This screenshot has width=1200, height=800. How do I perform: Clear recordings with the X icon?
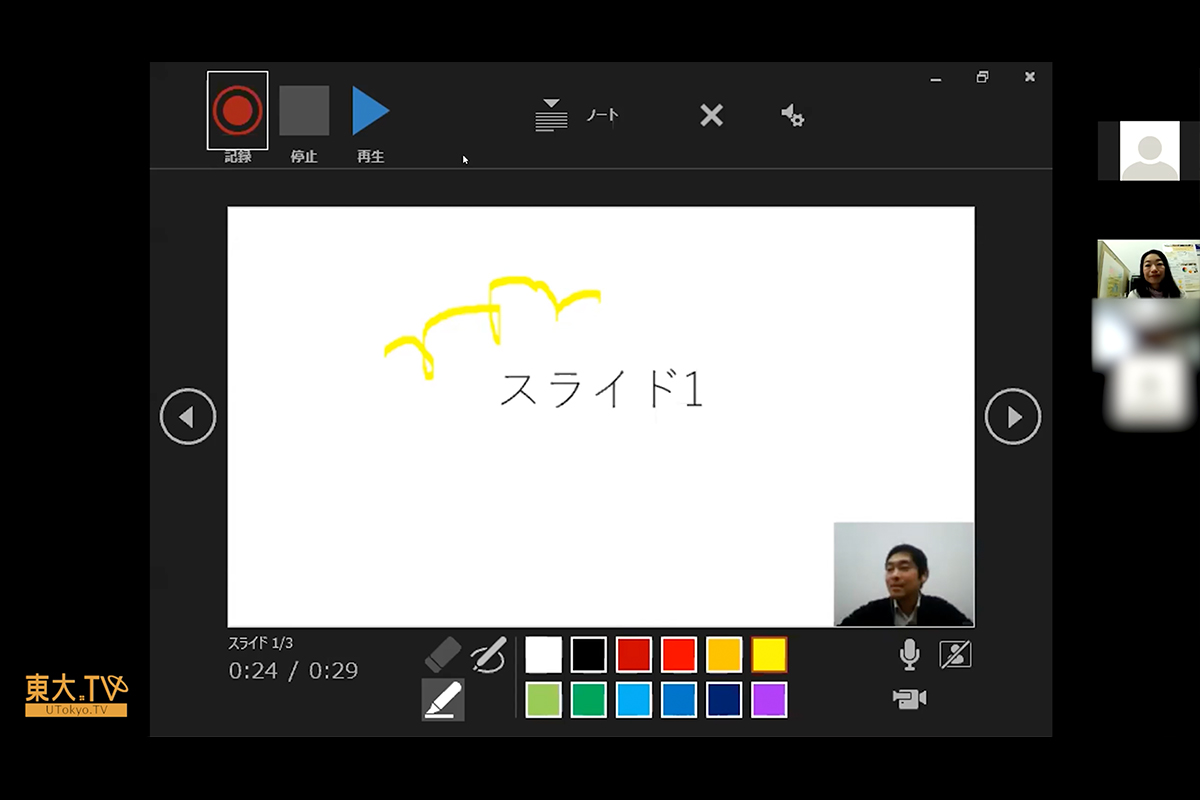pyautogui.click(x=711, y=116)
